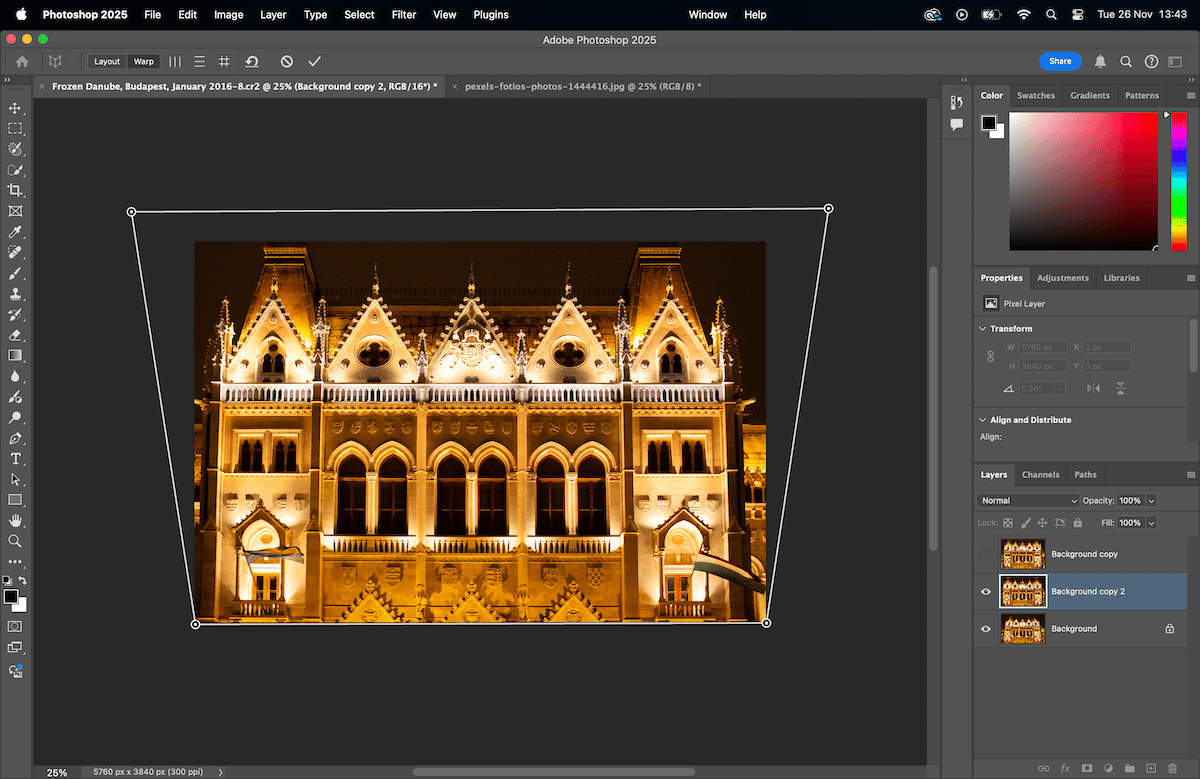Viewport: 1200px width, 779px height.
Task: Create a new layer
Action: pyautogui.click(x=1151, y=769)
